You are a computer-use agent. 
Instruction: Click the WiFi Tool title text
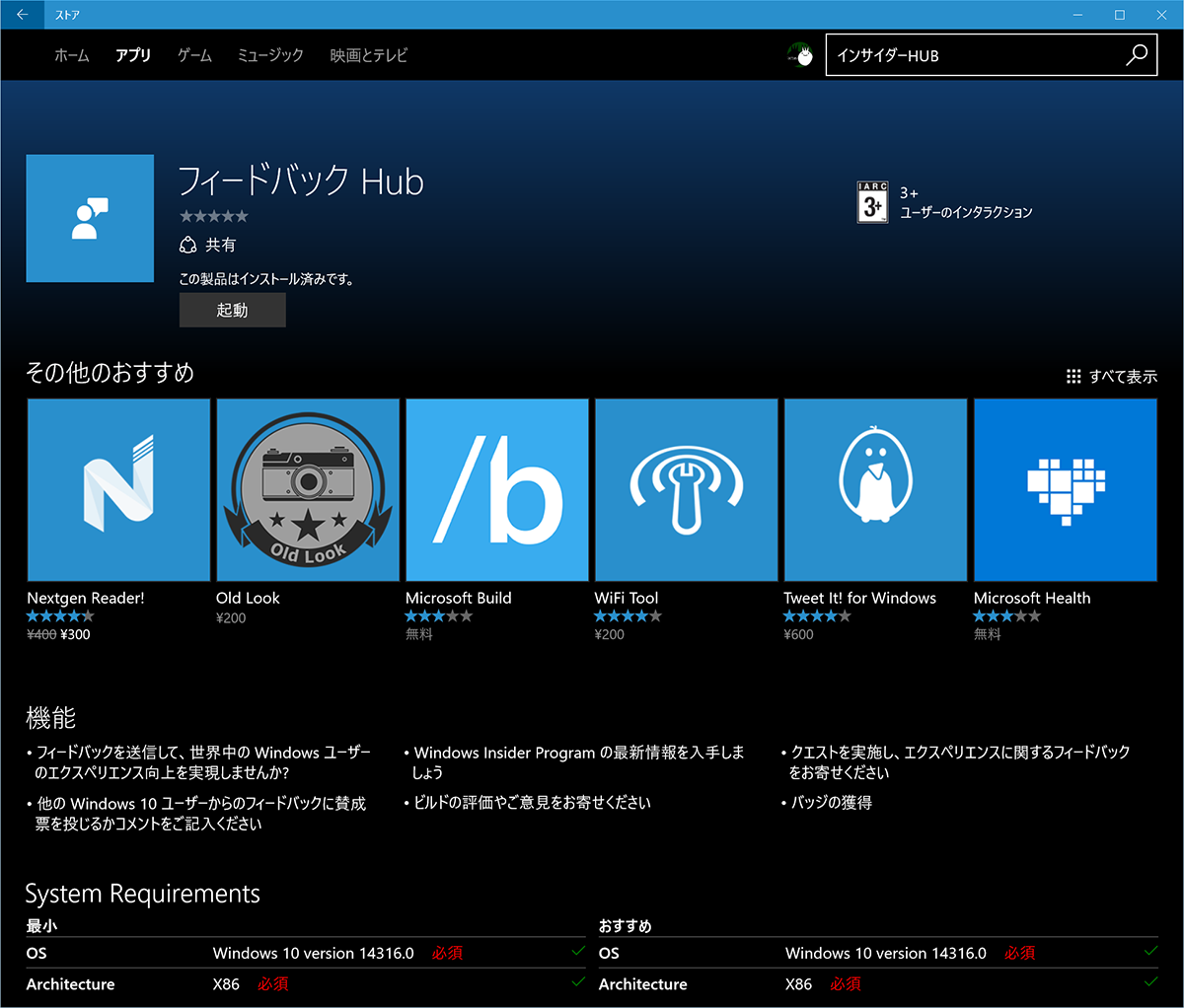(x=627, y=598)
